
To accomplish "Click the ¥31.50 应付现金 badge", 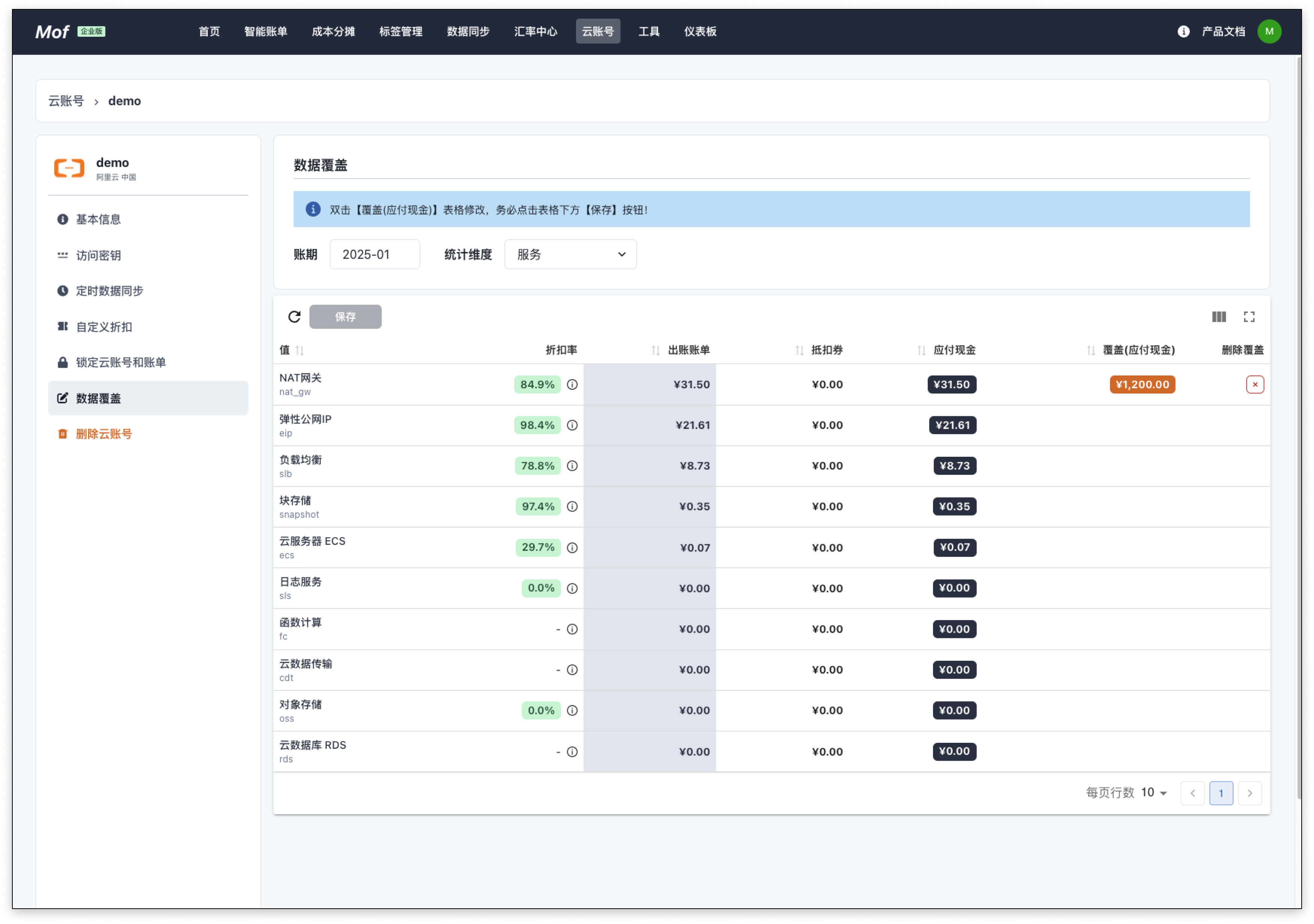I will coord(952,385).
